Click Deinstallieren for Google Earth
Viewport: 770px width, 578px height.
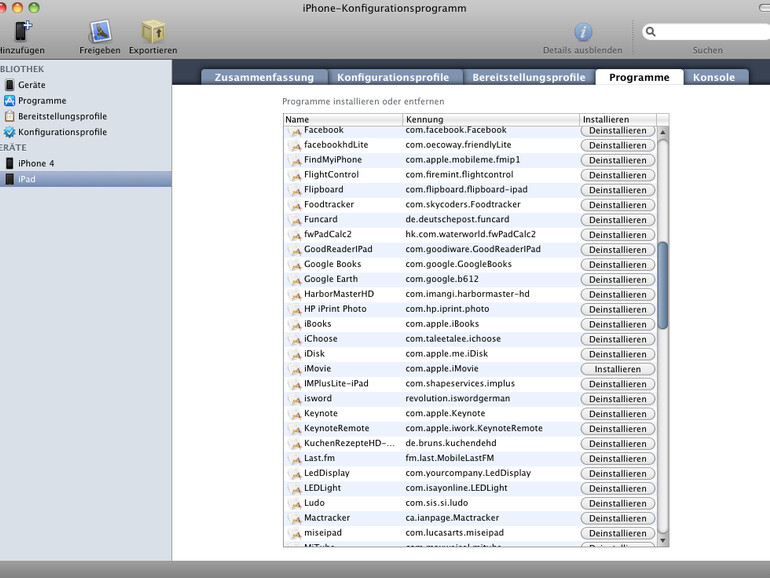(x=618, y=279)
